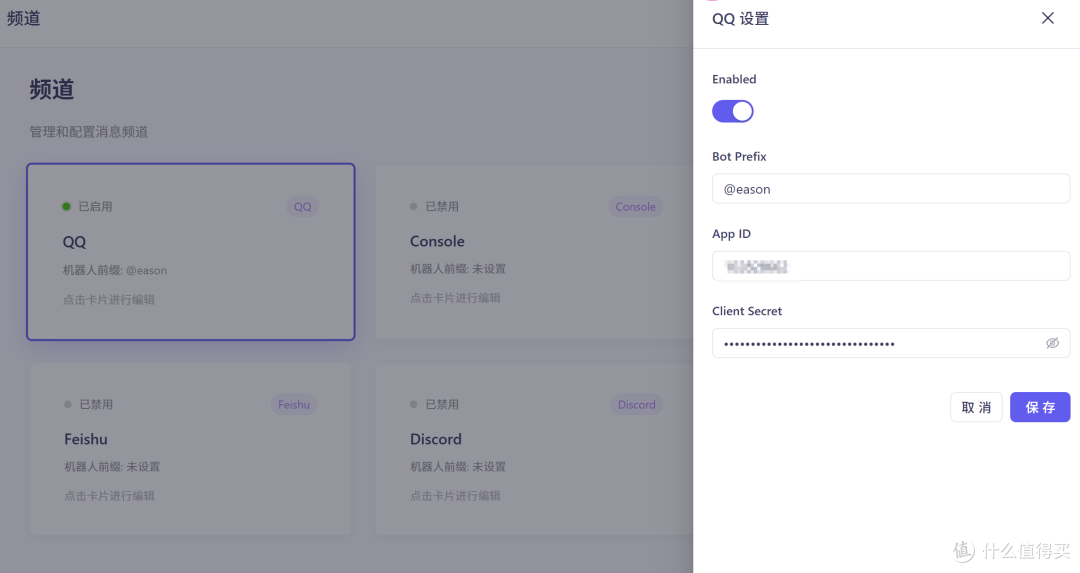Toggle the Enabled switch off
This screenshot has height=573, width=1080.
[x=733, y=111]
